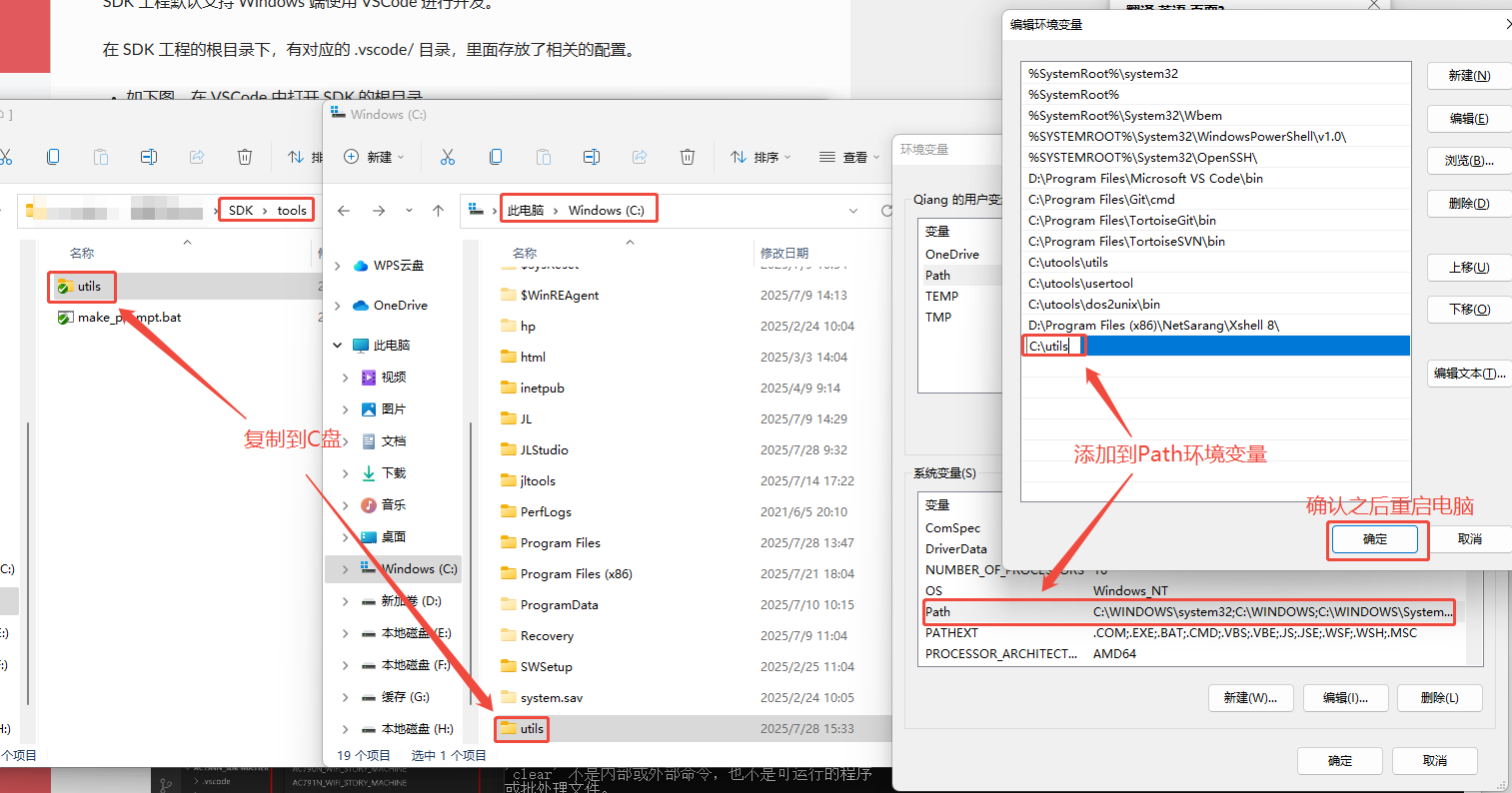Open the 排序 sort menu in Windows (C:)

click(759, 157)
